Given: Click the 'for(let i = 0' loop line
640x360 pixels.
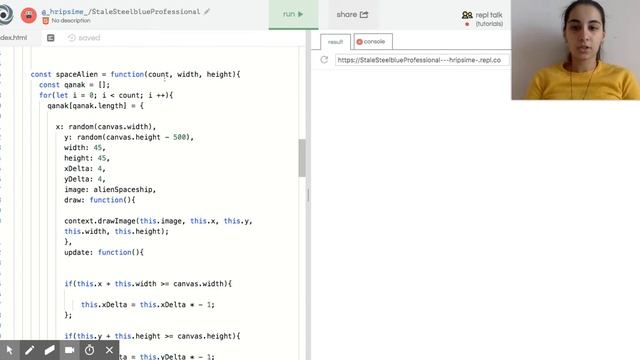Looking at the screenshot, I should coord(106,95).
